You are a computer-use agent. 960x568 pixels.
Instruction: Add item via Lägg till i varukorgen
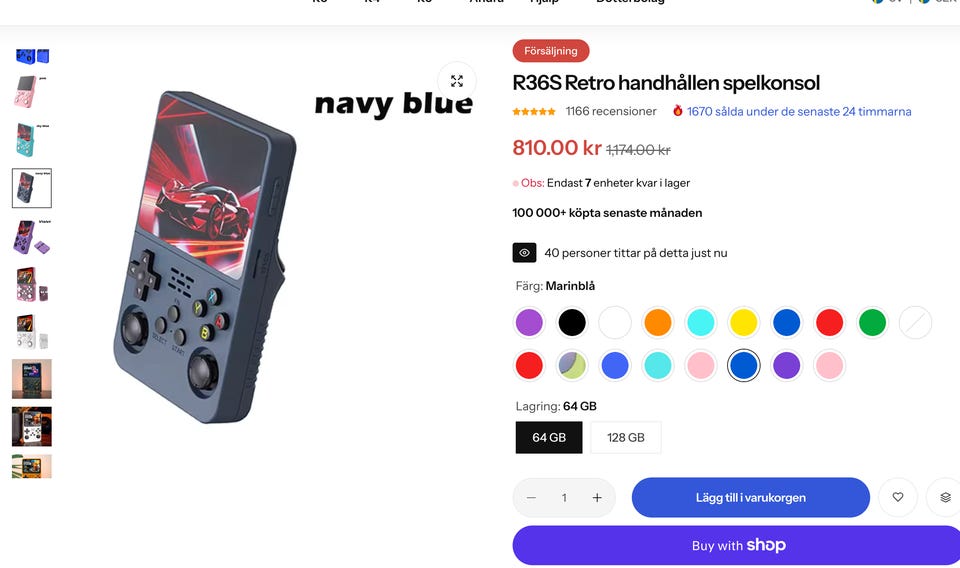coord(751,498)
